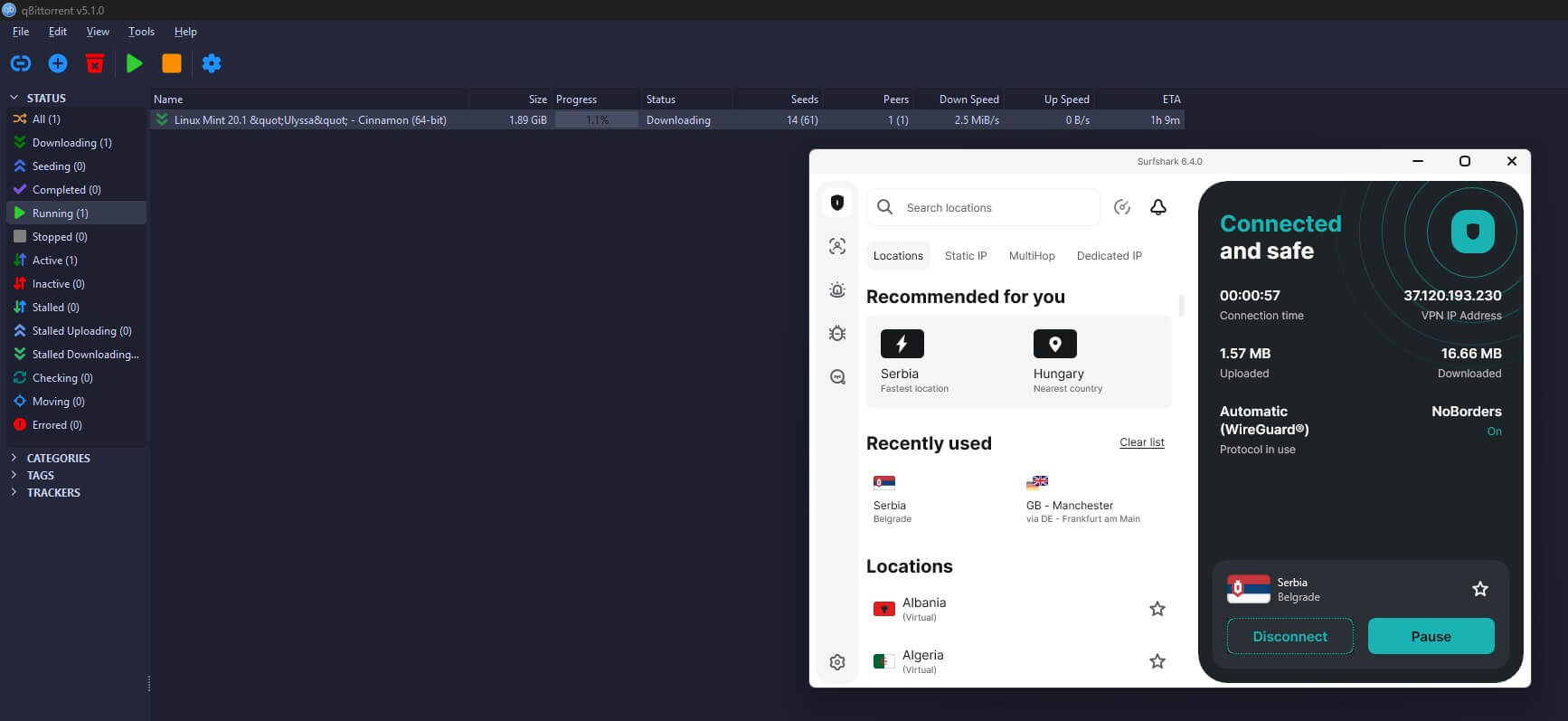Switch to the MultiHop tab

[x=1032, y=256]
